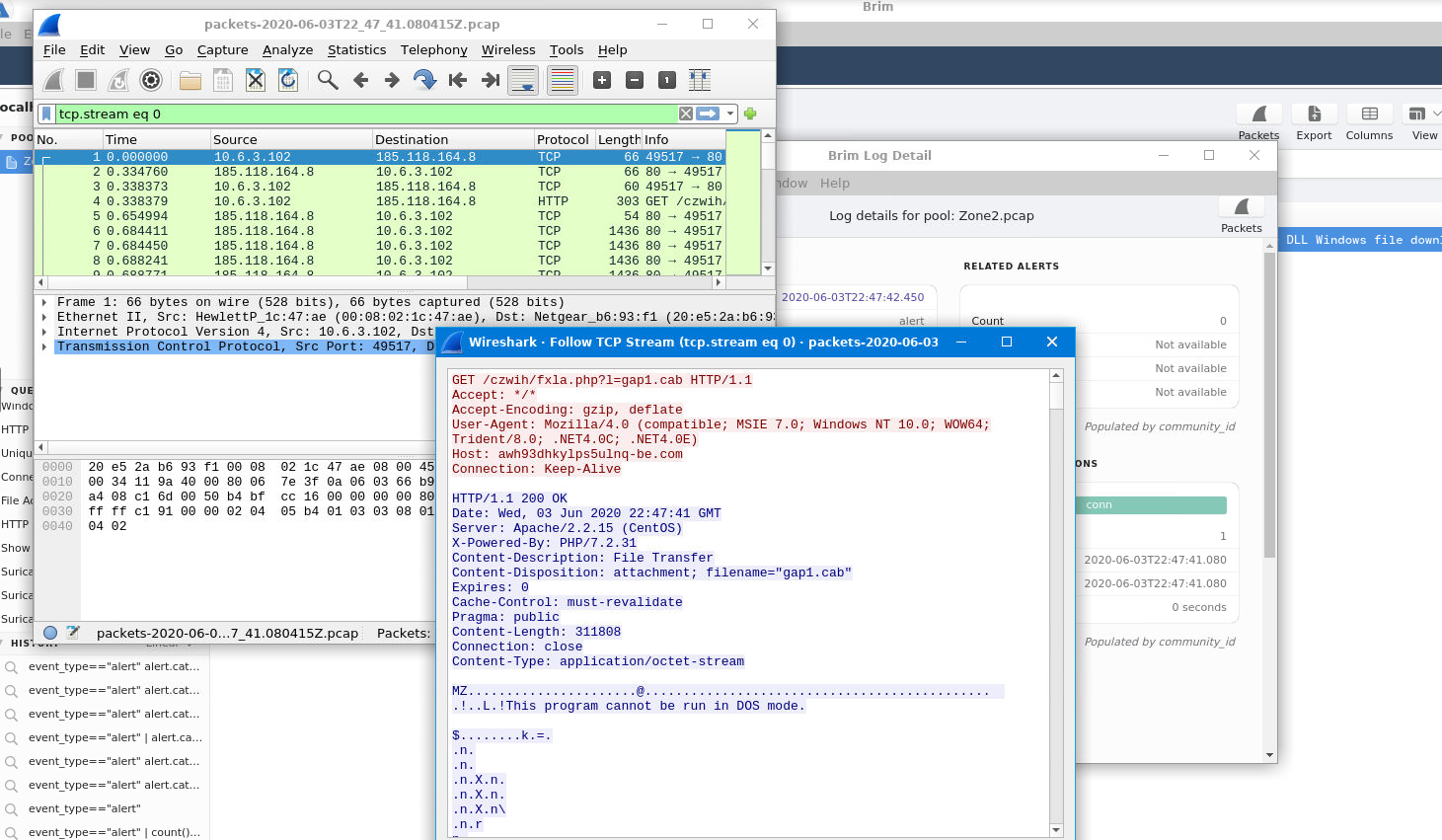Open Packets in Brim Log Detail window
This screenshot has height=840, width=1442.
(x=1242, y=214)
